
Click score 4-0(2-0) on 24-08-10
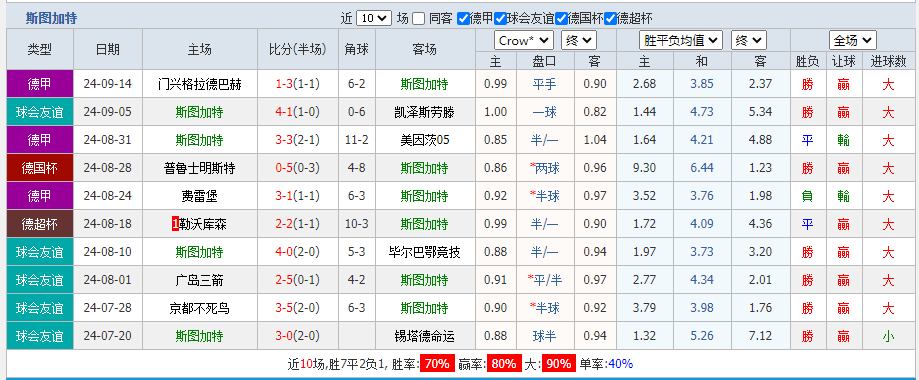point(297,252)
